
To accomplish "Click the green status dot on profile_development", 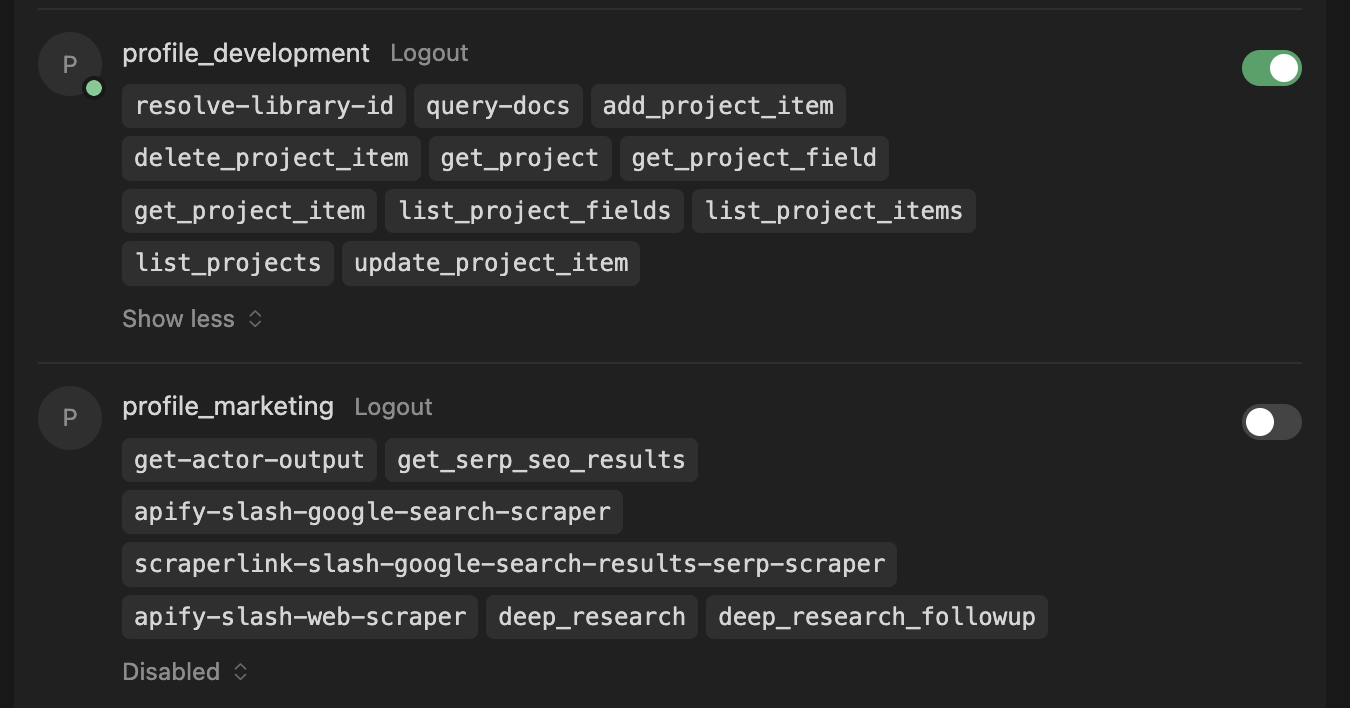I will pos(94,88).
